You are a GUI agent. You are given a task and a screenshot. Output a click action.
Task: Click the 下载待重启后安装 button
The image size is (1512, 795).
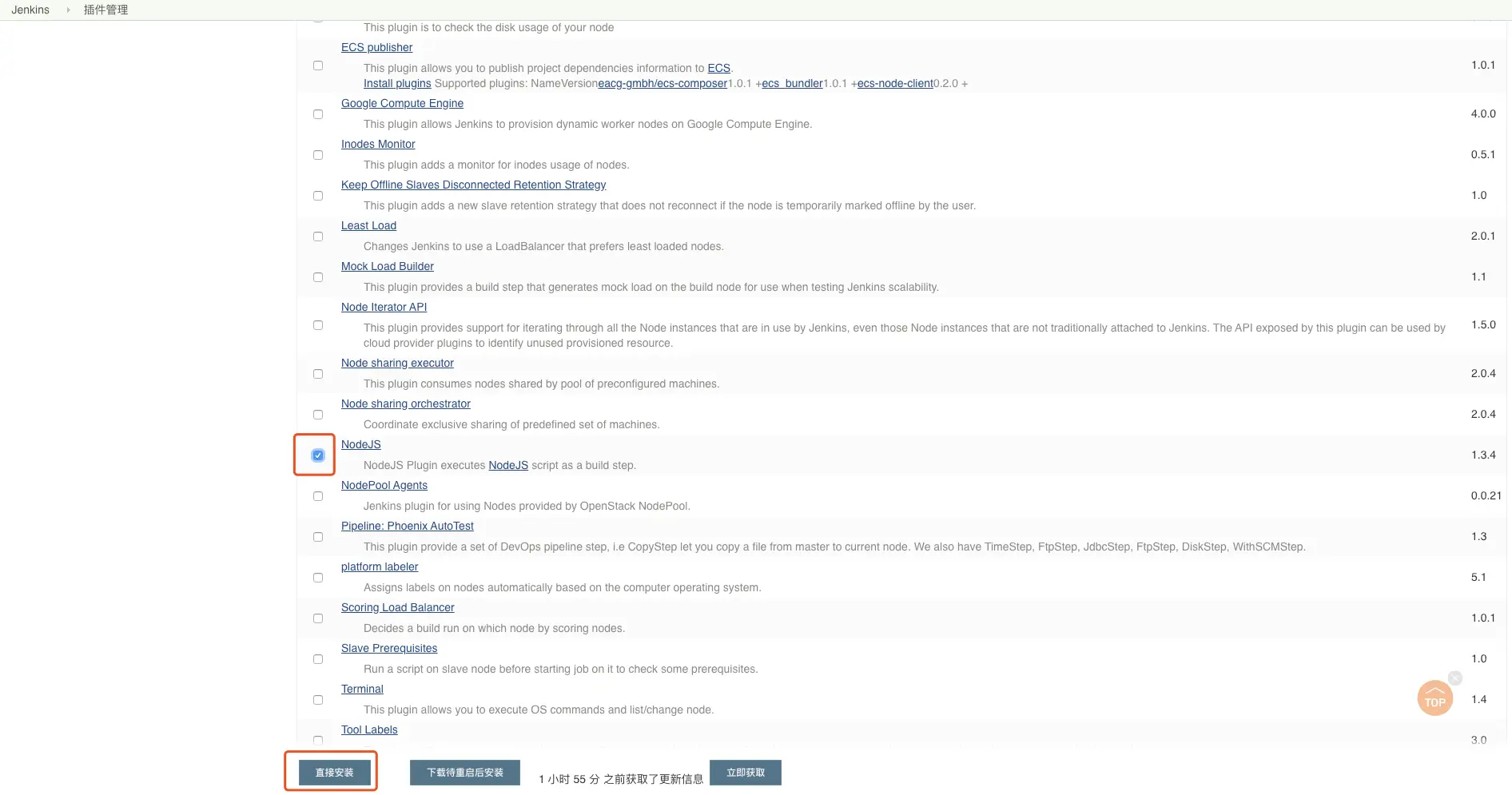[465, 773]
